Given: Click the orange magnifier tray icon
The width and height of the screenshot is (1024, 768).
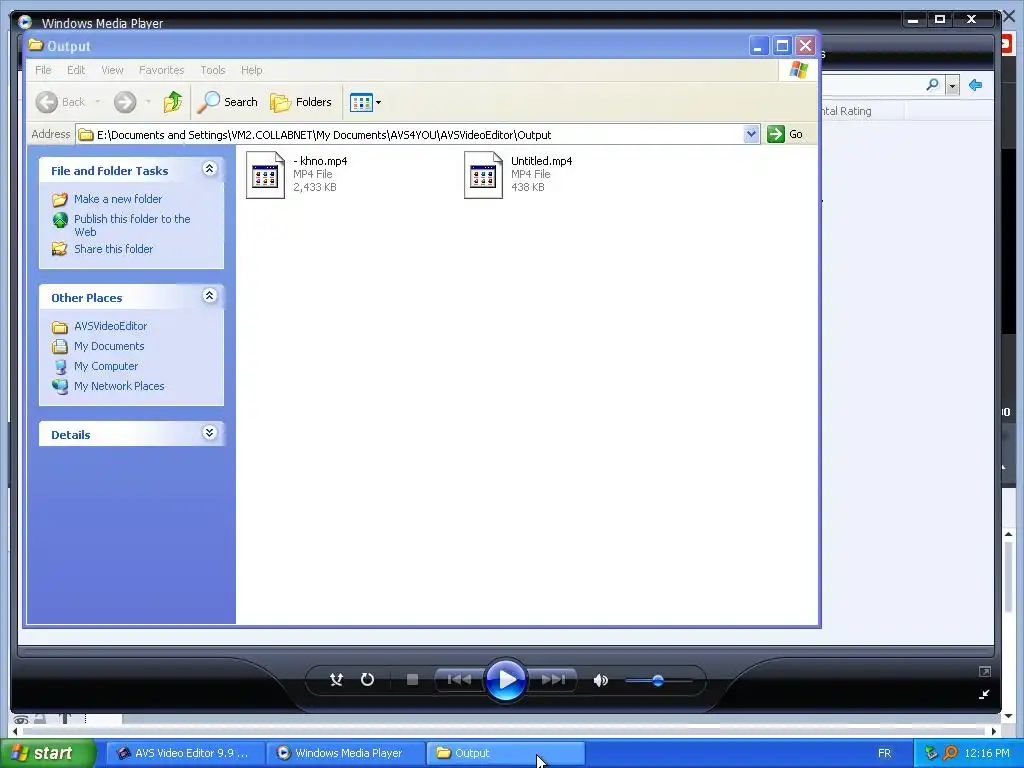Looking at the screenshot, I should pos(950,753).
